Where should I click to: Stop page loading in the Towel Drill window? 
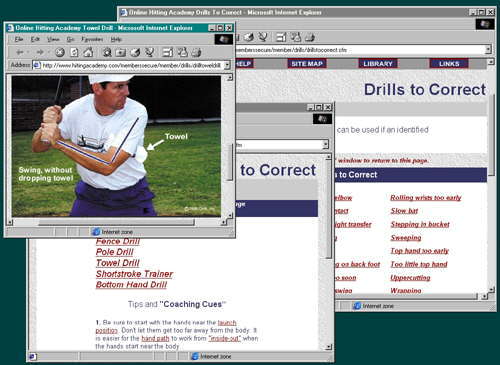coord(60,52)
